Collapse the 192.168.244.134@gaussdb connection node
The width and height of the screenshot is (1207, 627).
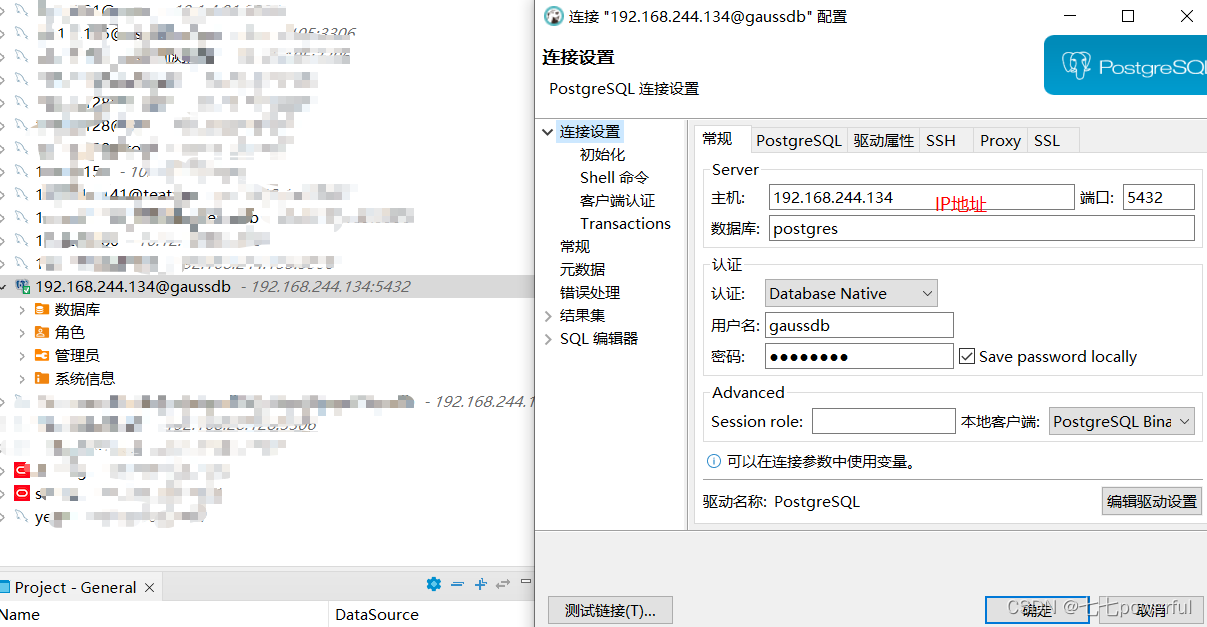5,287
